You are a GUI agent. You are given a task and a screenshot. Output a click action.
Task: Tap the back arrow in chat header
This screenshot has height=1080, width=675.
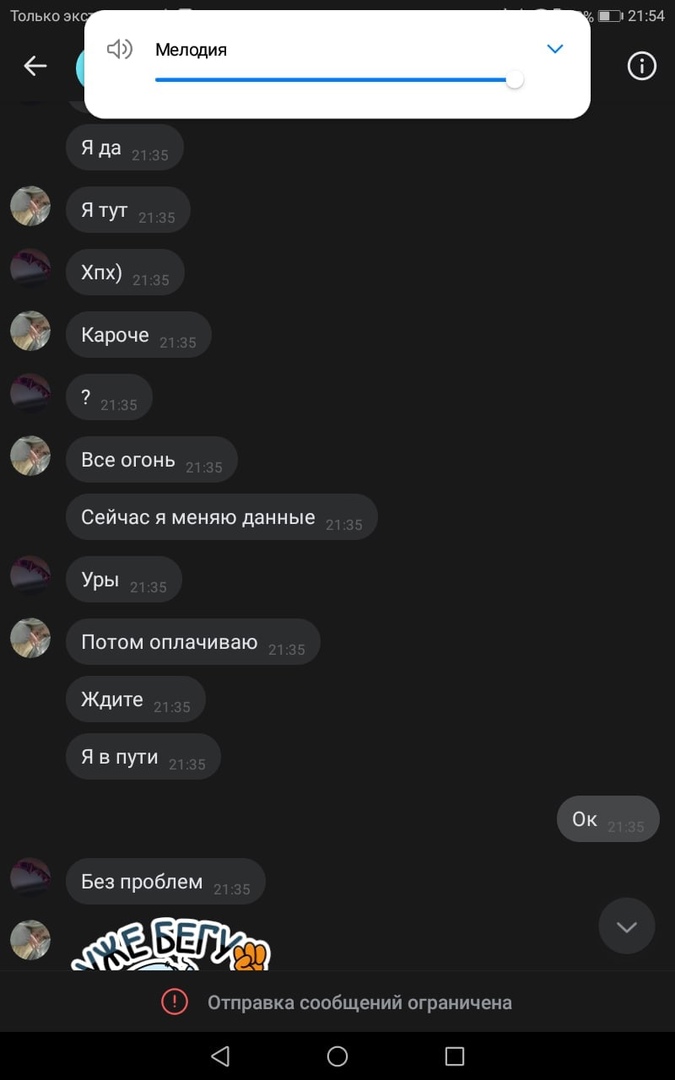35,66
